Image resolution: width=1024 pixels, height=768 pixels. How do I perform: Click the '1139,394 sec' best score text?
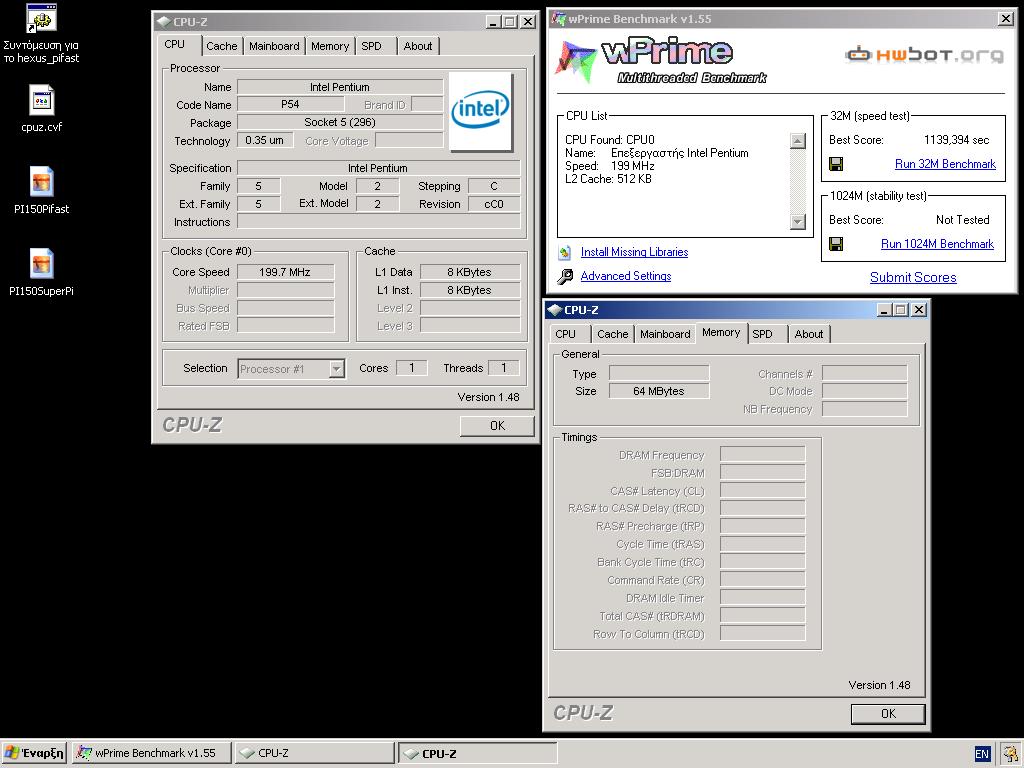tap(956, 140)
